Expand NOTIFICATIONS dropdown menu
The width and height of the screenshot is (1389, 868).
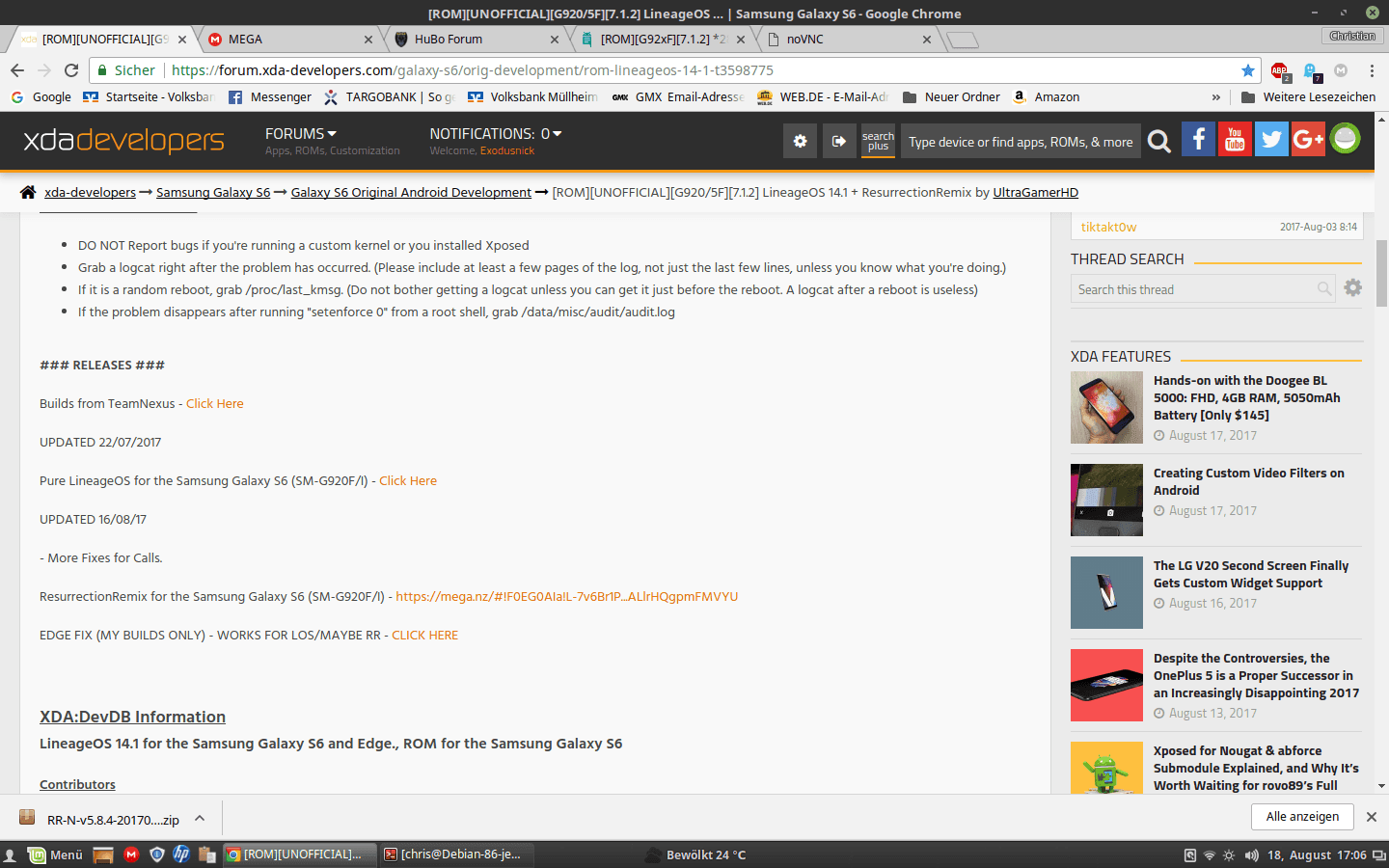click(496, 134)
